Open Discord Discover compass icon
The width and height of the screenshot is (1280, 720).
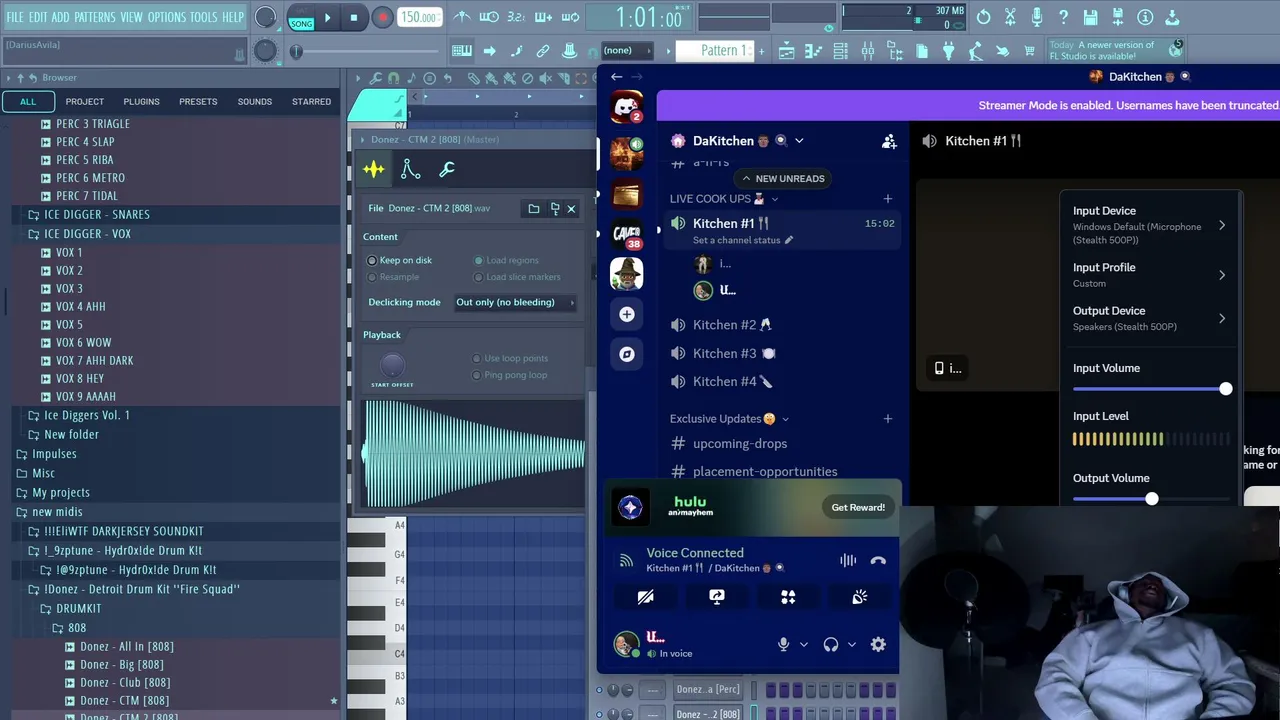point(627,354)
